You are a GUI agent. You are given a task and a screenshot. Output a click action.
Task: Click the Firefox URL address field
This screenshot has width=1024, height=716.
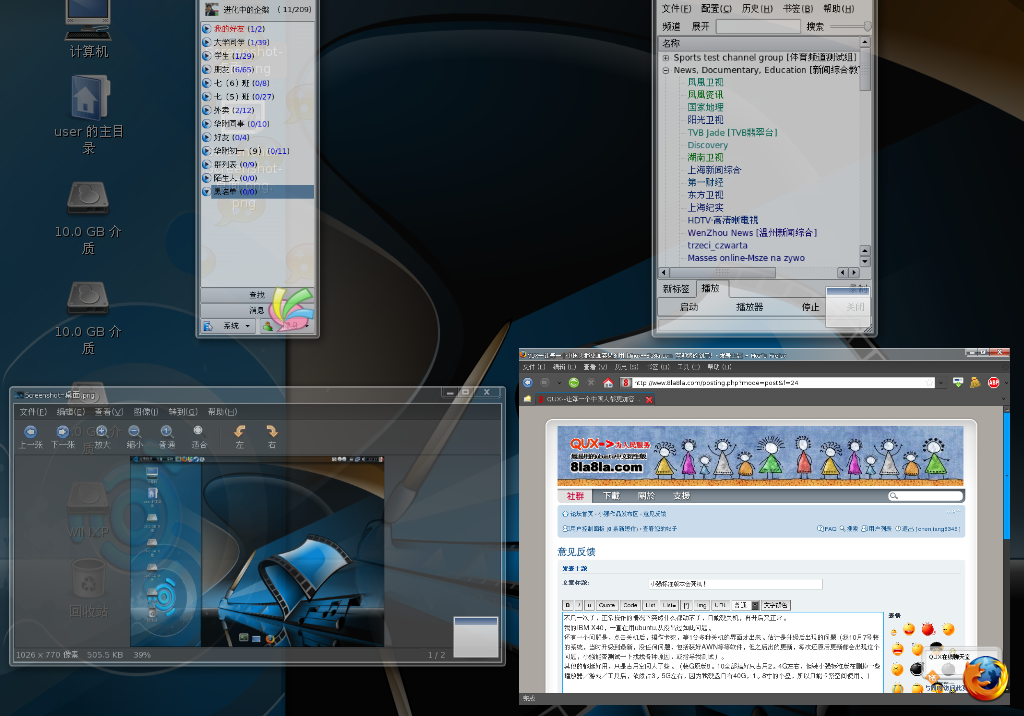coord(778,383)
